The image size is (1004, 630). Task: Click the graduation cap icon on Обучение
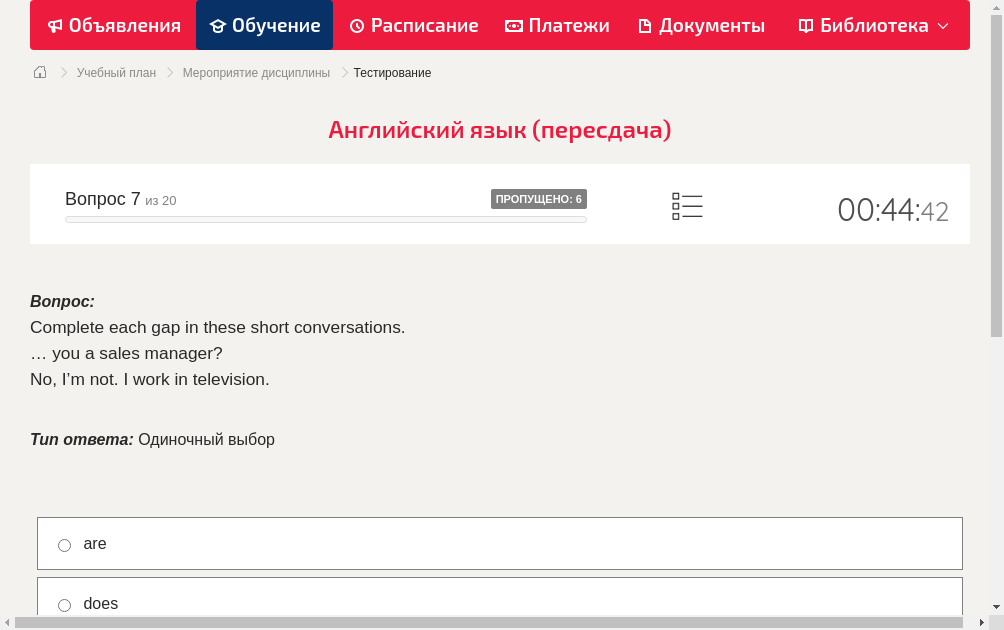(219, 25)
